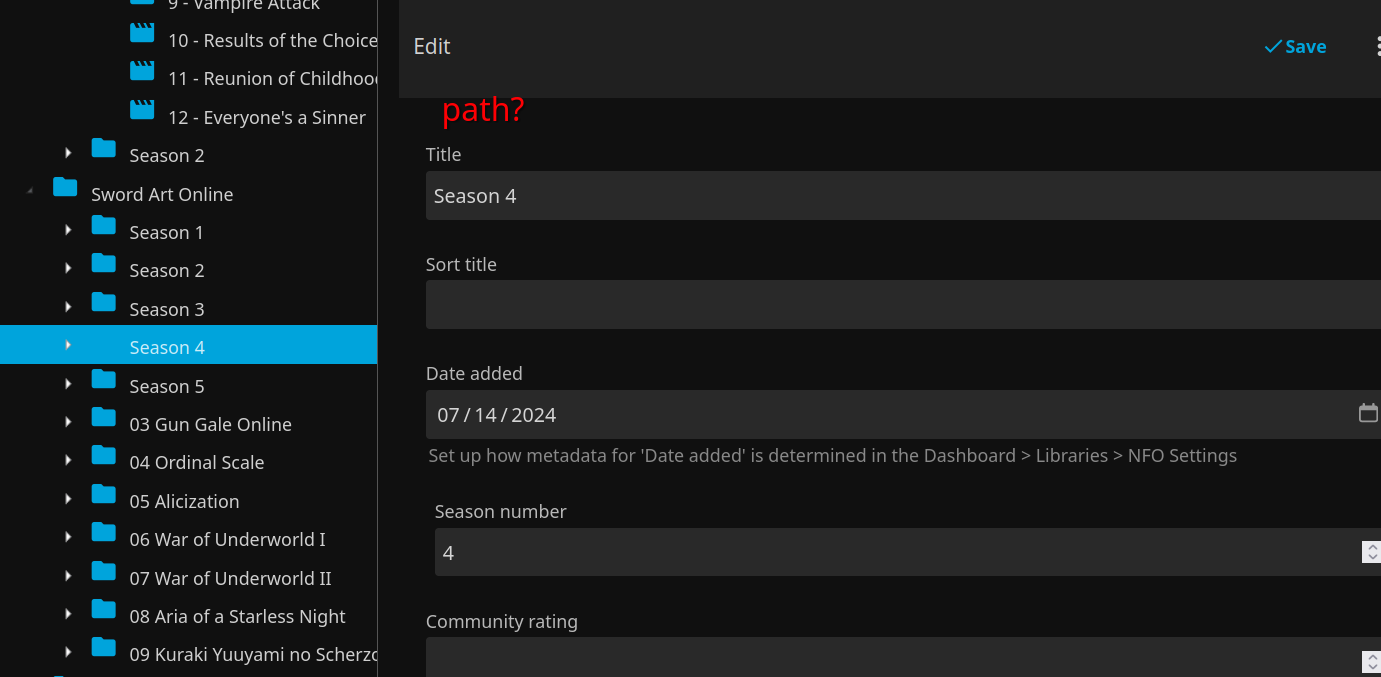1381x677 pixels.
Task: Select 07 War of Underworld II item
Action: [230, 578]
